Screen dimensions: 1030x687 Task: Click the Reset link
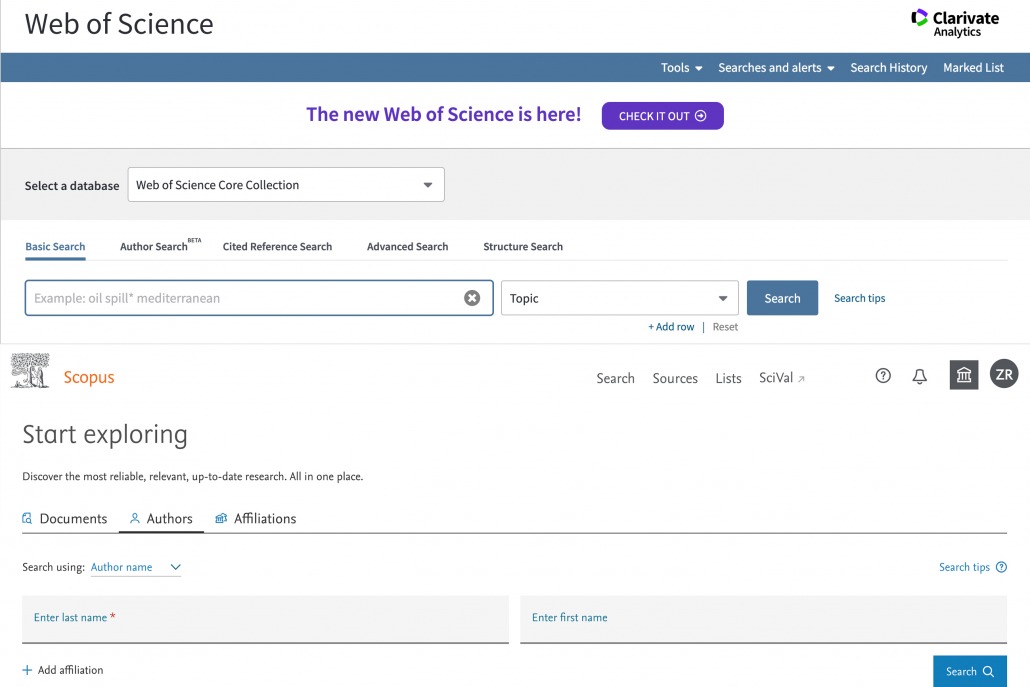pos(725,327)
